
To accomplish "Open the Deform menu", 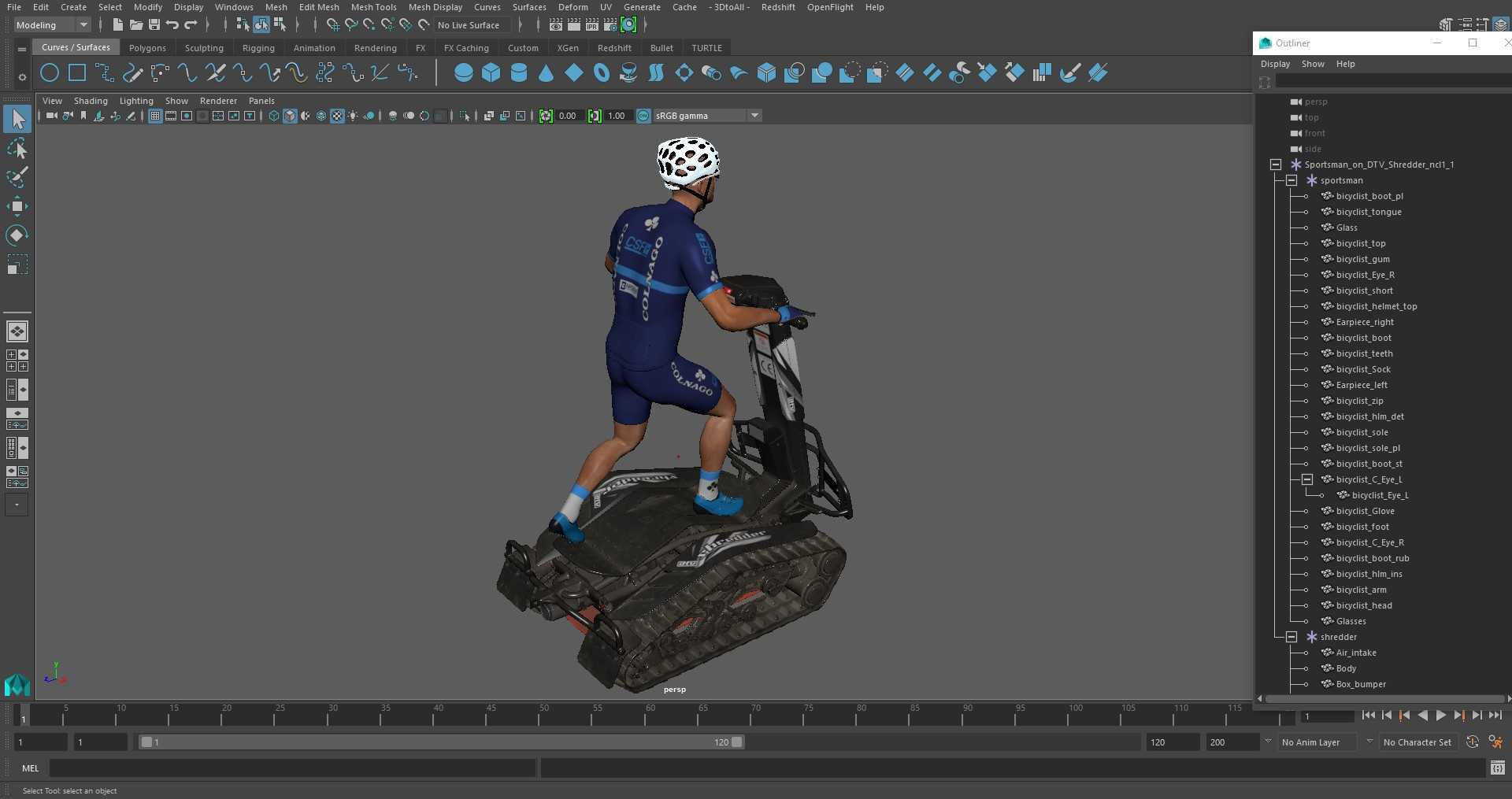I will (x=573, y=7).
